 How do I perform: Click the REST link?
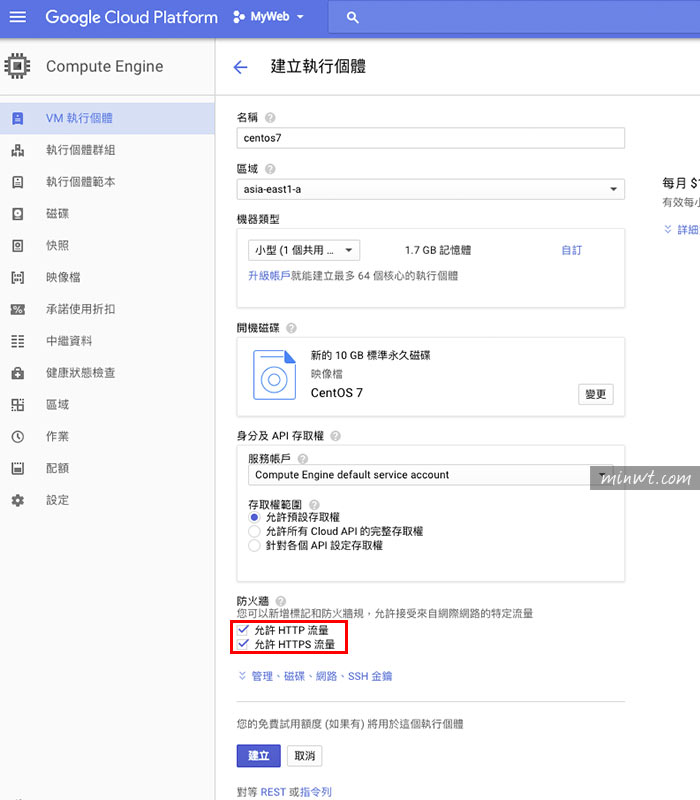click(x=273, y=792)
